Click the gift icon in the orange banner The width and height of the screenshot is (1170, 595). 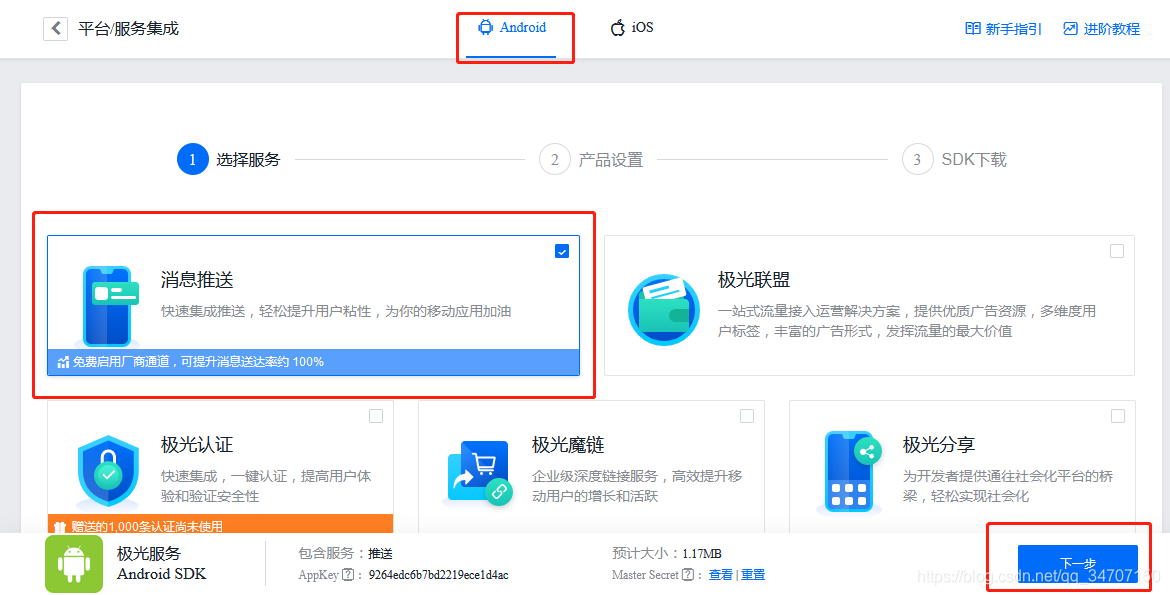(x=60, y=527)
